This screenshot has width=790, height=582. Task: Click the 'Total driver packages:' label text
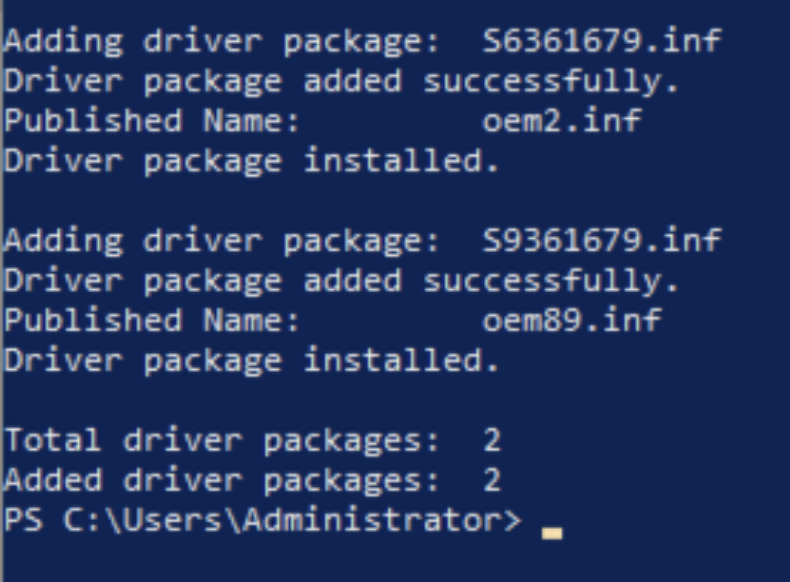pos(222,440)
